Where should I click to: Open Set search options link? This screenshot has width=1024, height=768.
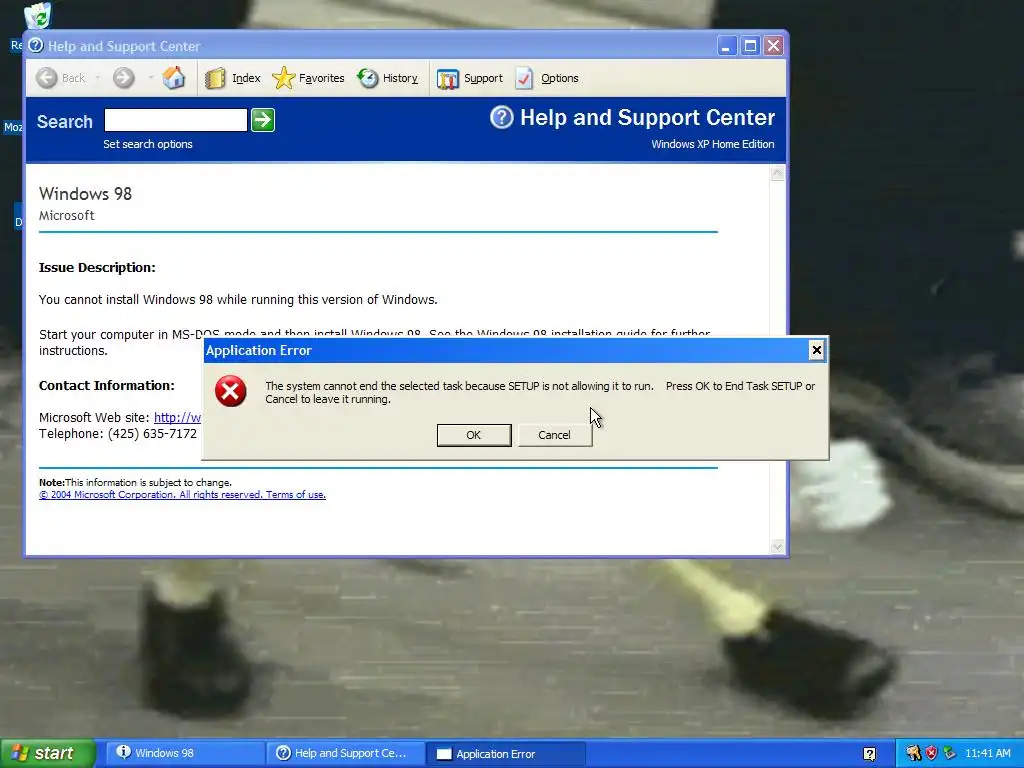[x=148, y=144]
